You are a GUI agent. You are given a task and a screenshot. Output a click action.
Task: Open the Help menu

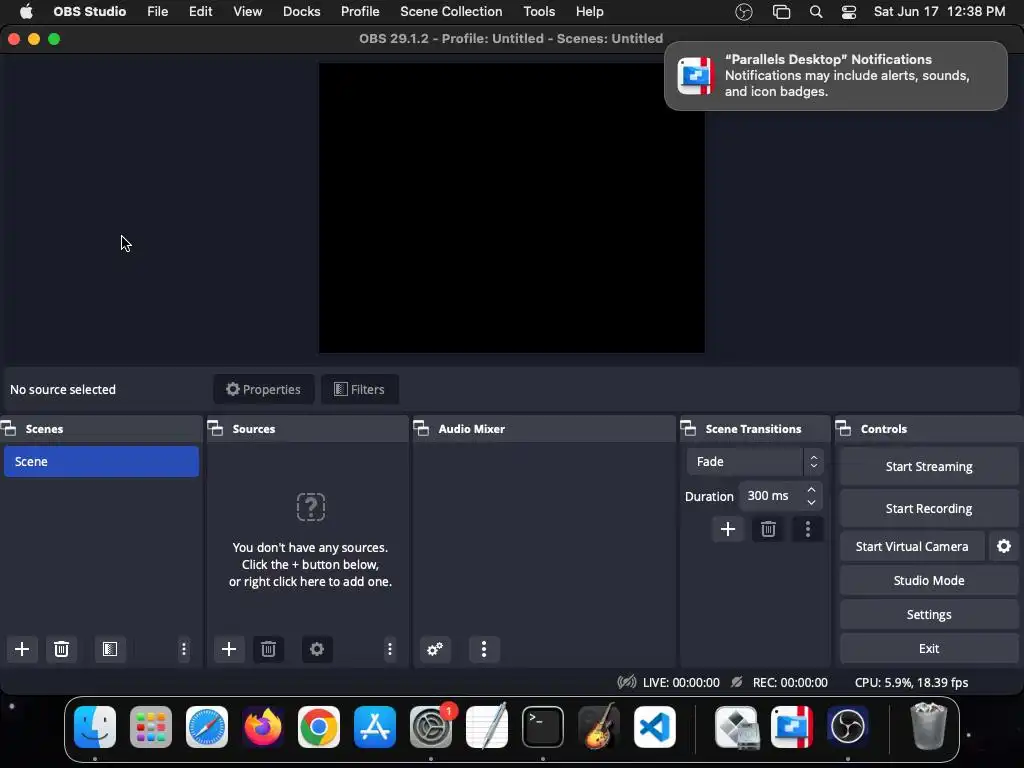click(590, 12)
